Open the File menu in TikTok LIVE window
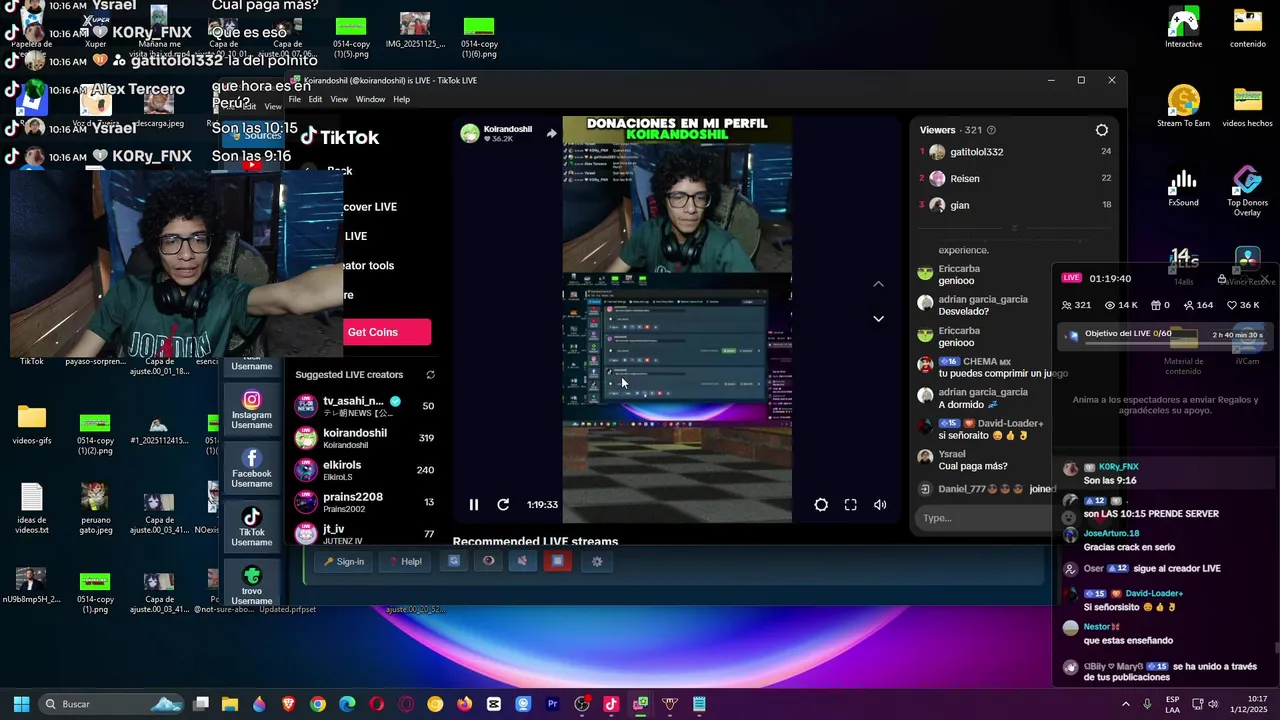The image size is (1280, 720). [295, 99]
